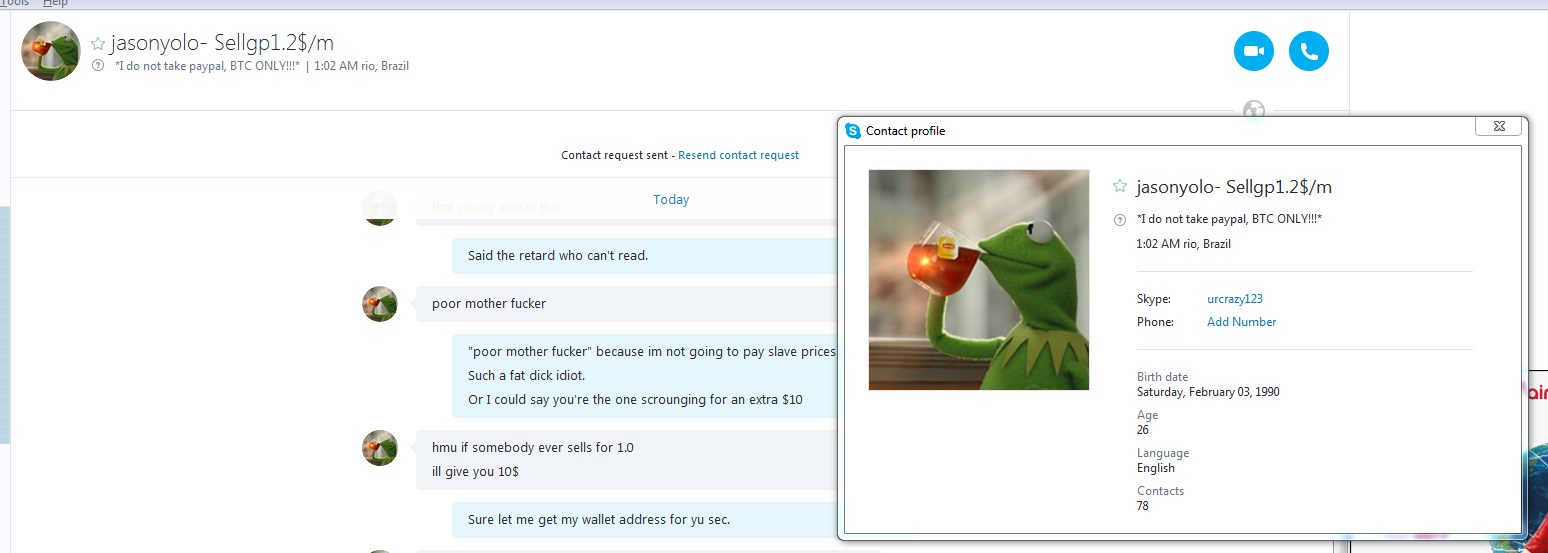Screen dimensions: 1548x553
Task: Click the mood text in Contact profile
Action: click(1229, 219)
